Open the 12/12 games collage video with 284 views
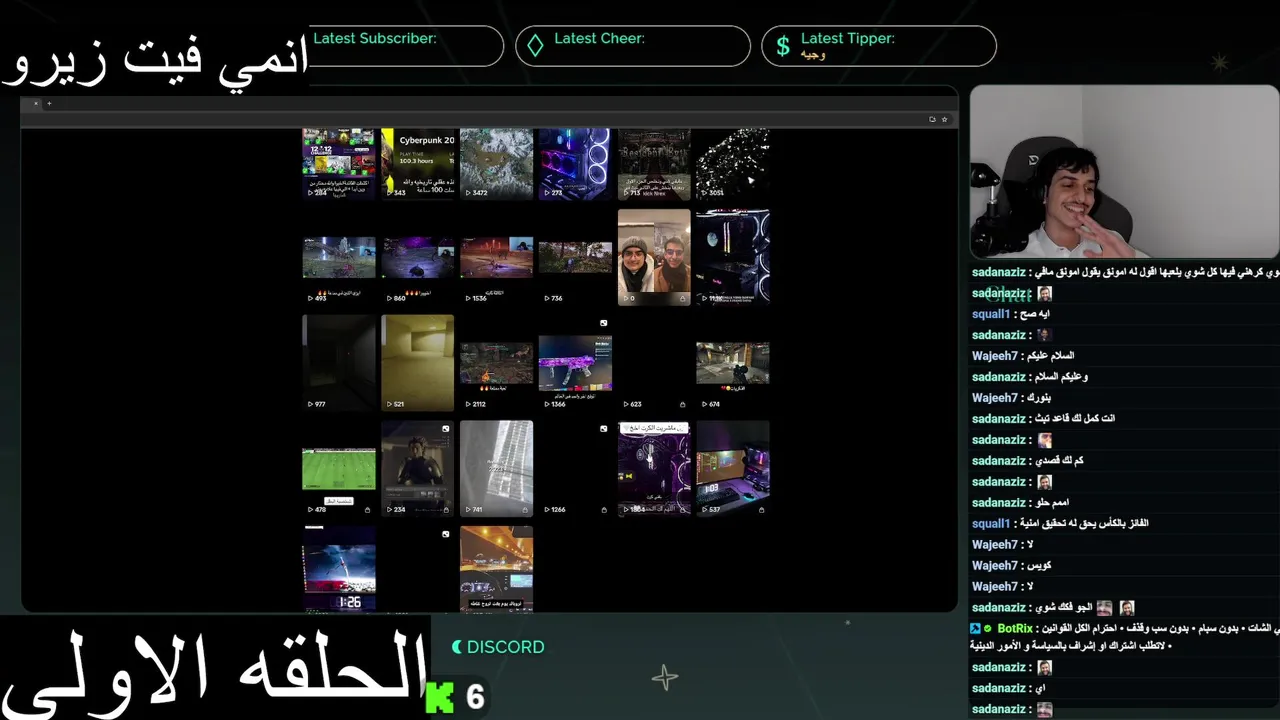 pyautogui.click(x=339, y=164)
